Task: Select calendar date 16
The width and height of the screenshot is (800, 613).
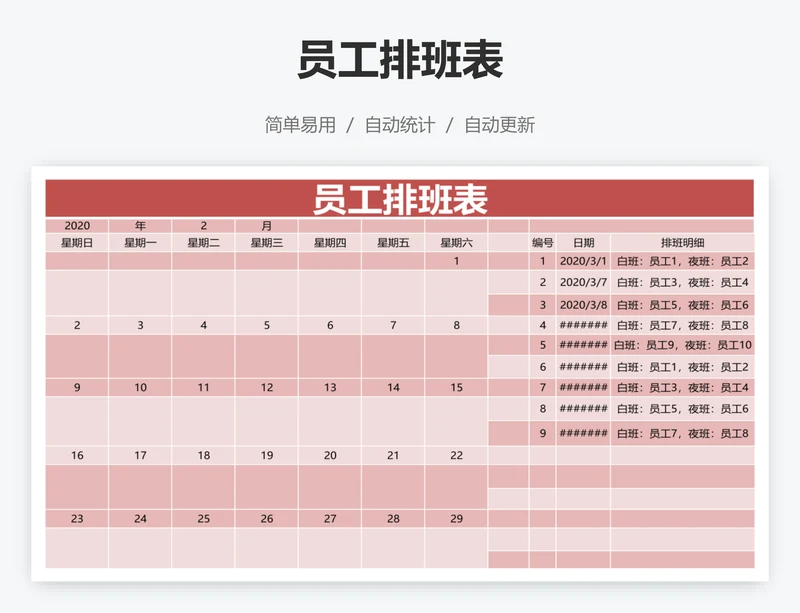Action: 77,455
